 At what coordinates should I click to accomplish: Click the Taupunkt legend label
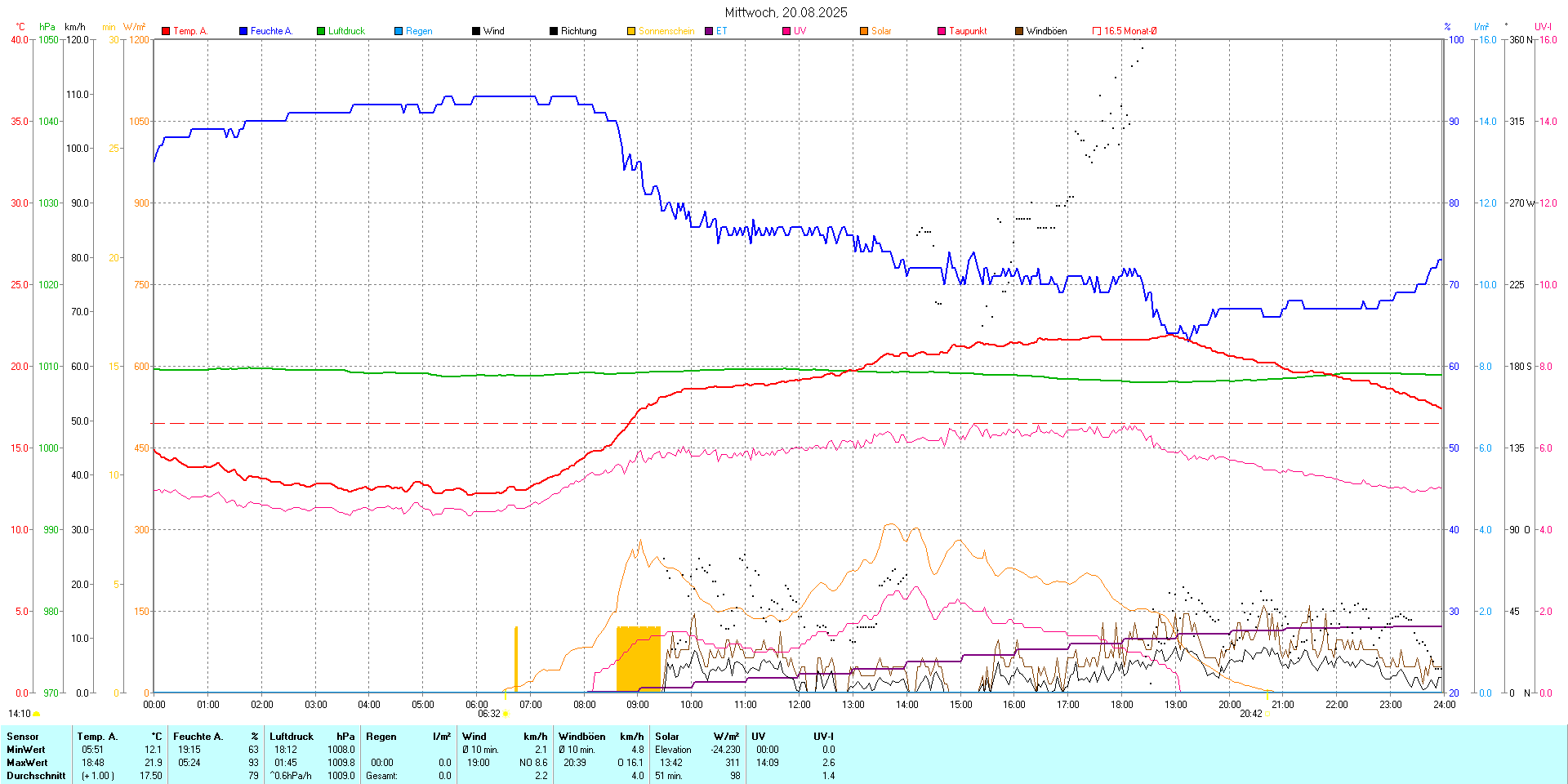[968, 31]
